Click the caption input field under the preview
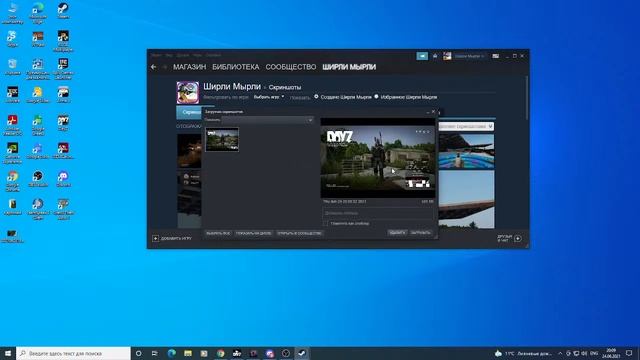The width and height of the screenshot is (640, 360). click(x=378, y=213)
